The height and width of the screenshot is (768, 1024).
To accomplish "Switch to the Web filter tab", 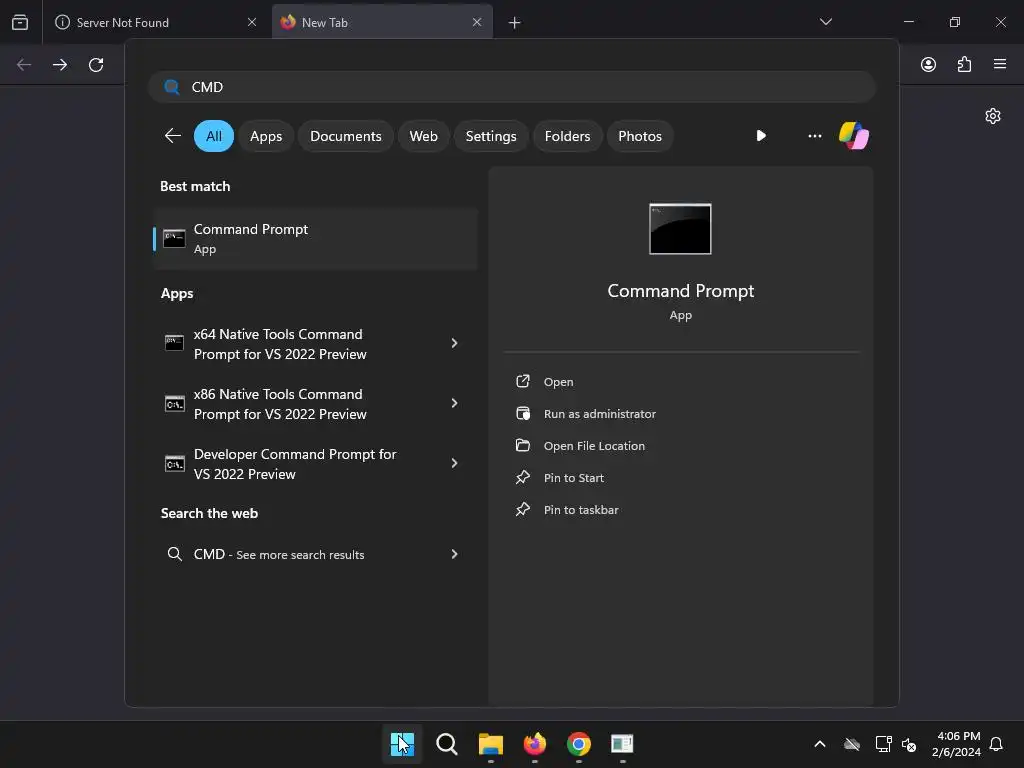I will pyautogui.click(x=423, y=136).
